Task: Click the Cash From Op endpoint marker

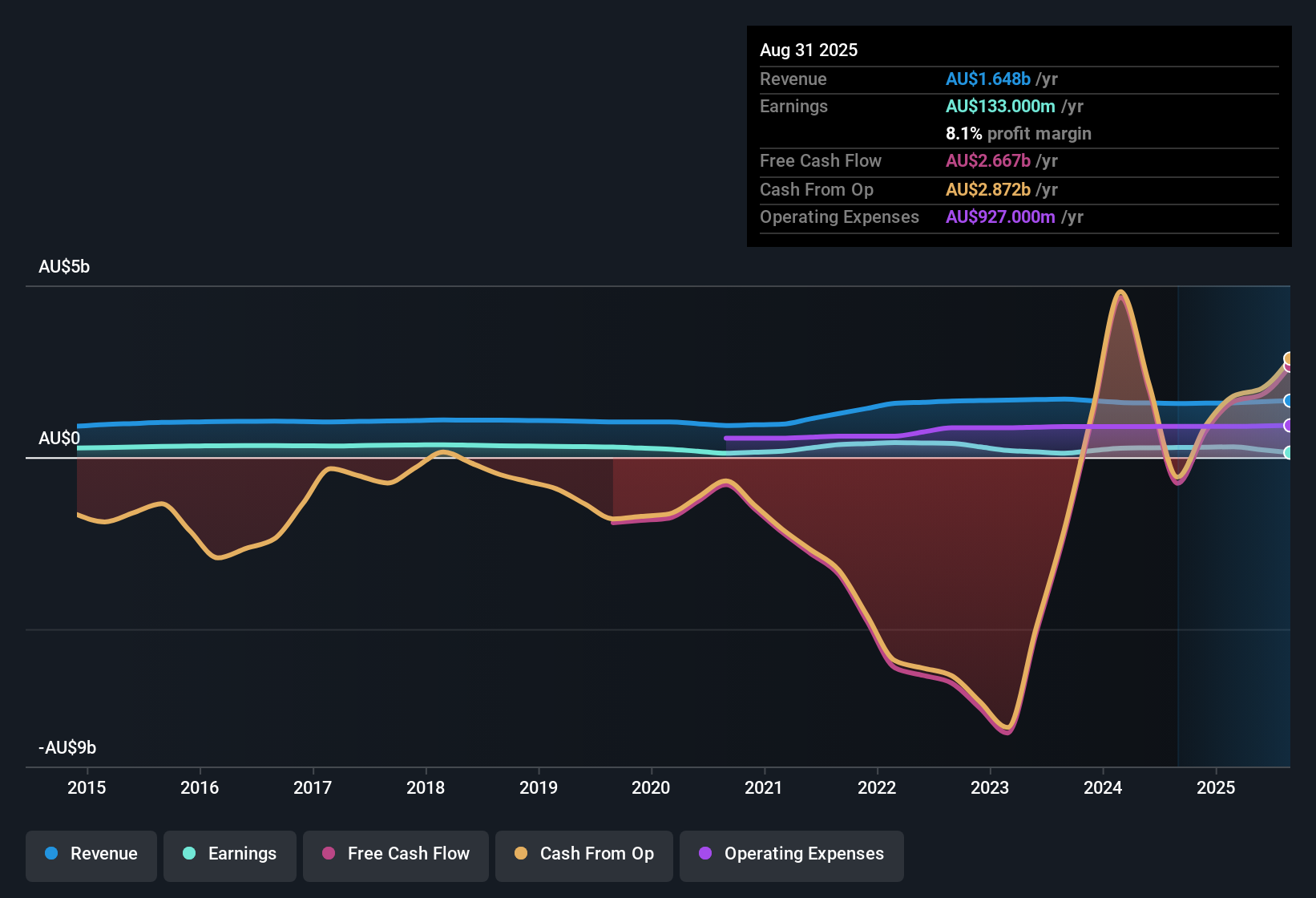Action: coord(1289,358)
